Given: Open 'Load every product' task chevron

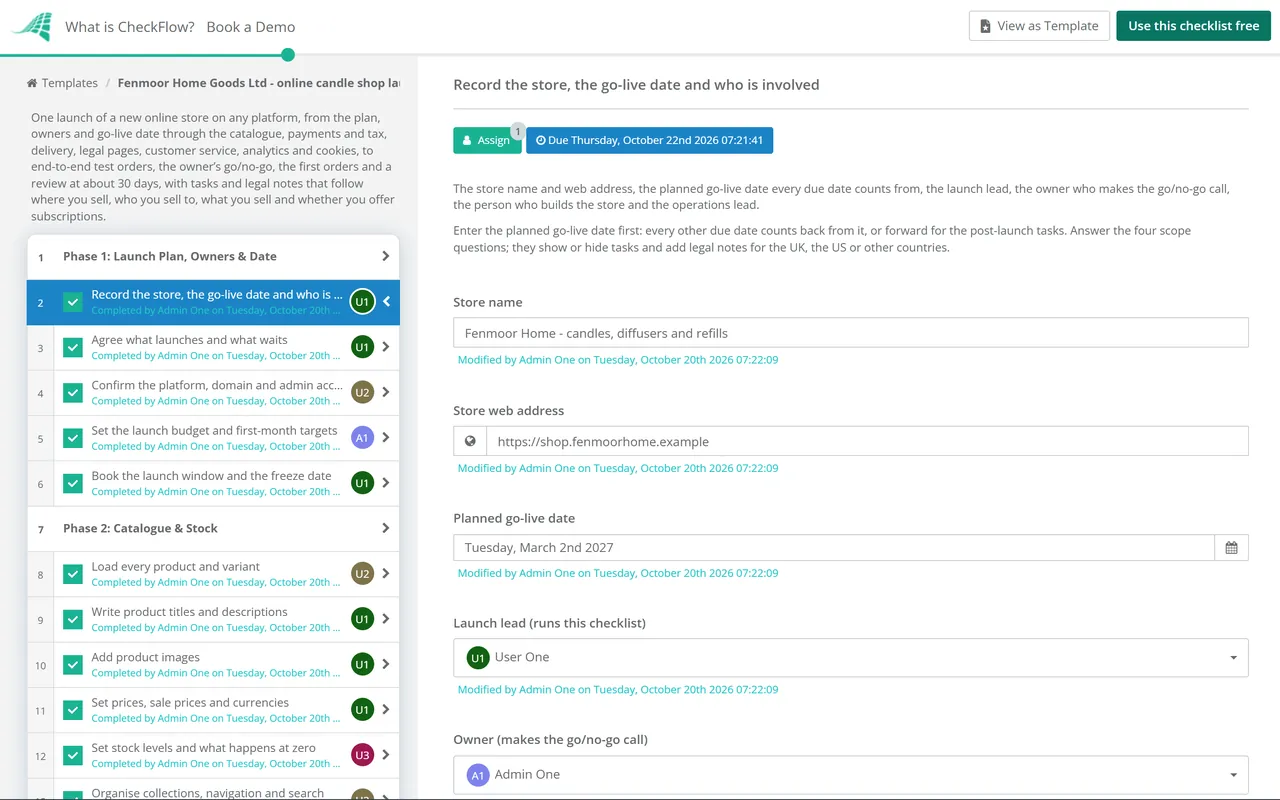Looking at the screenshot, I should 386,573.
